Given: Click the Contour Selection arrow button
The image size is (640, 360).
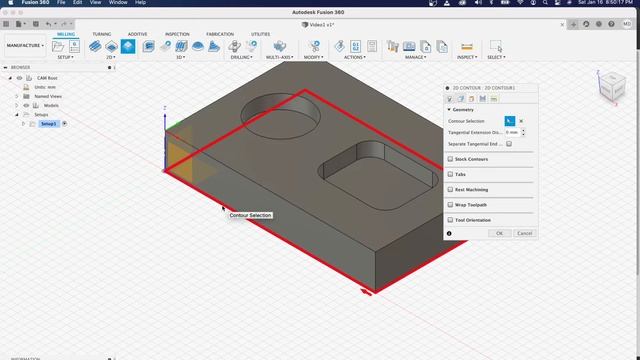Looking at the screenshot, I should [509, 121].
